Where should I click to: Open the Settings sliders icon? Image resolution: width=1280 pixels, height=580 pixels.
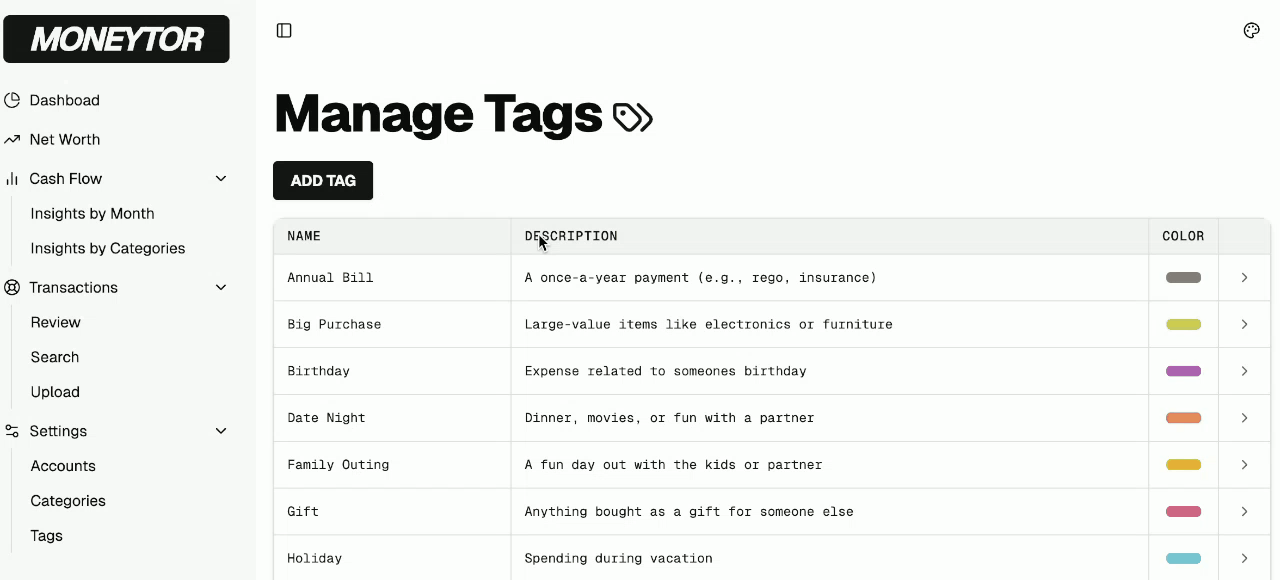pos(12,431)
